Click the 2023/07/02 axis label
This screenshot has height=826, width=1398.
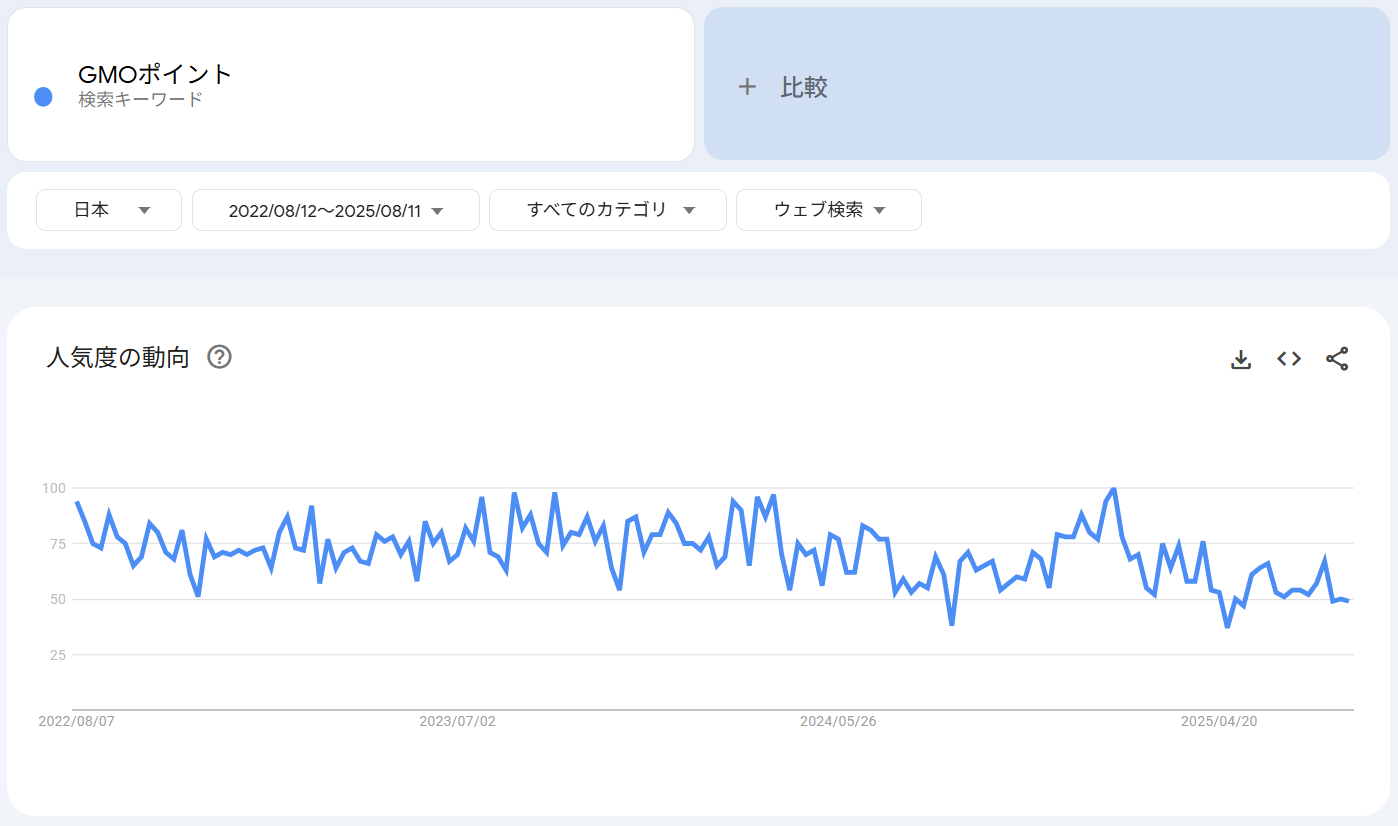(457, 721)
